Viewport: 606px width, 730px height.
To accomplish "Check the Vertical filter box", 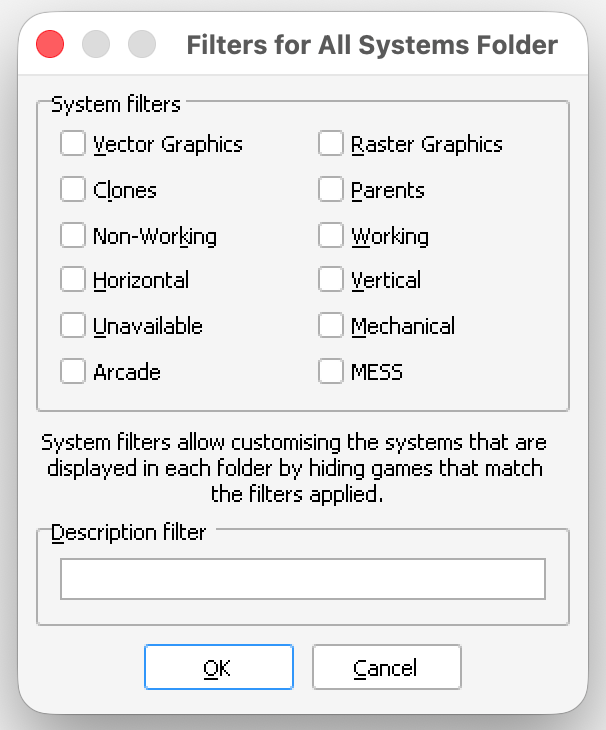I will (331, 280).
